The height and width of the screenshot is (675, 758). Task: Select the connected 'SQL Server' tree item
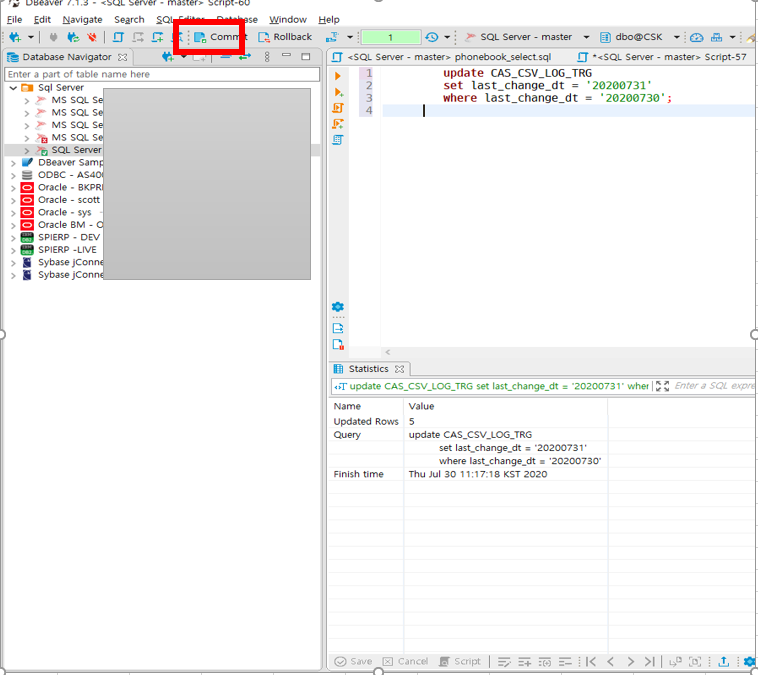click(x=76, y=150)
